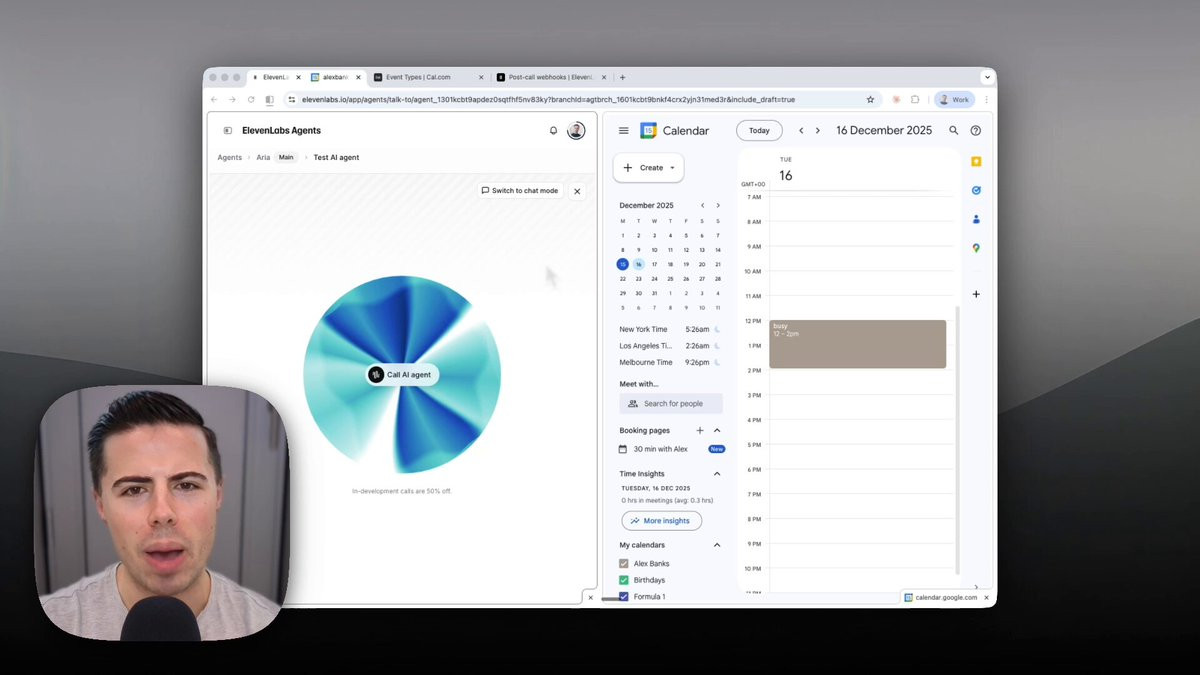Select December 17 in mini calendar
The height and width of the screenshot is (675, 1200).
pos(654,264)
